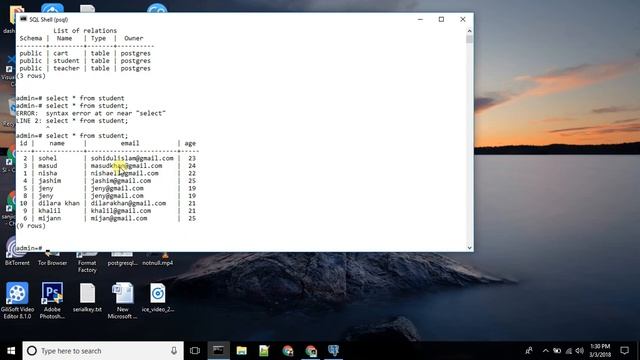Screen dimensions: 640x360
Task: Maximize the SQL Shell window
Action: pos(441,19)
